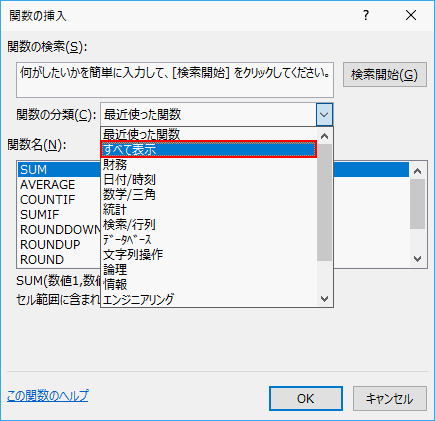Select the エンジニアリング category
435x421 pixels.
(209, 299)
